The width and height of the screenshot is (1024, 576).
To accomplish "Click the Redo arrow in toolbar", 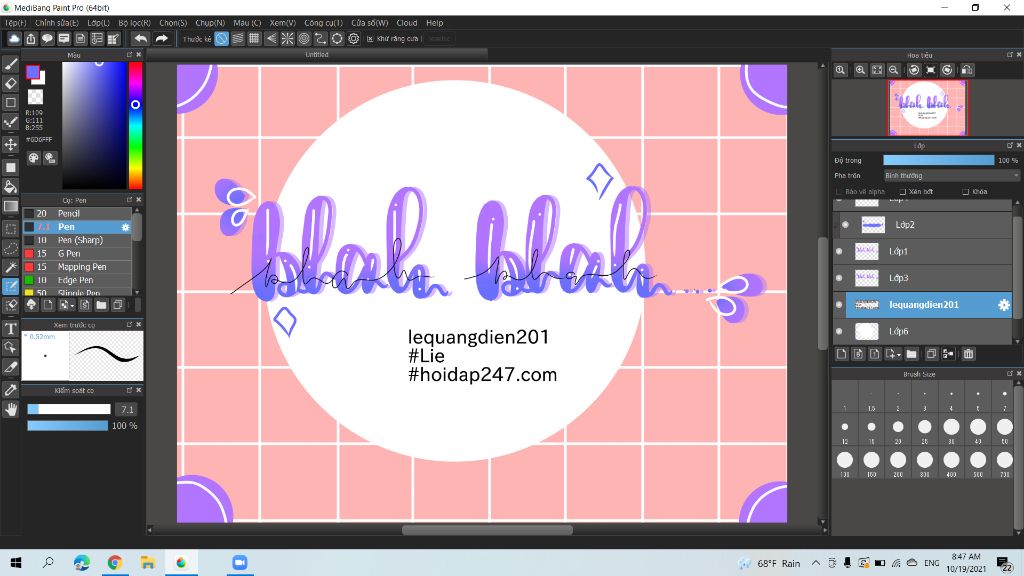I will (x=161, y=39).
